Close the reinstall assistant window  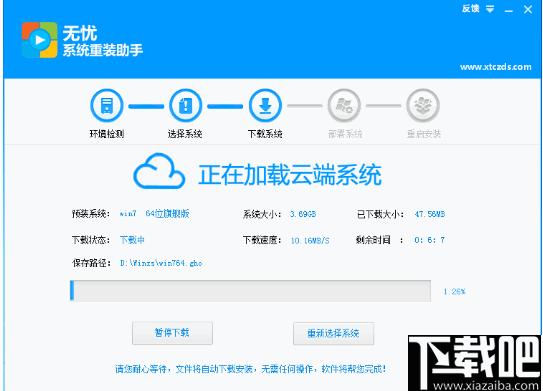[x=528, y=9]
